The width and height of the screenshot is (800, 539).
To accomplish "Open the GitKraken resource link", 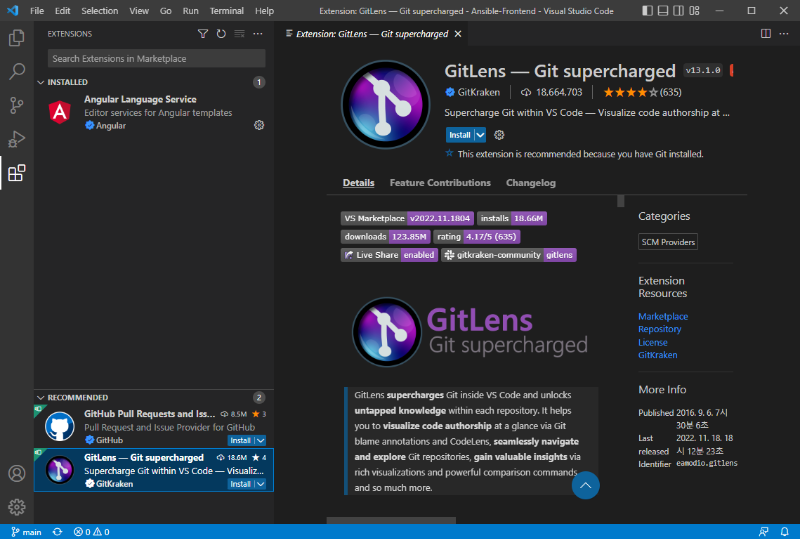I will 658,355.
